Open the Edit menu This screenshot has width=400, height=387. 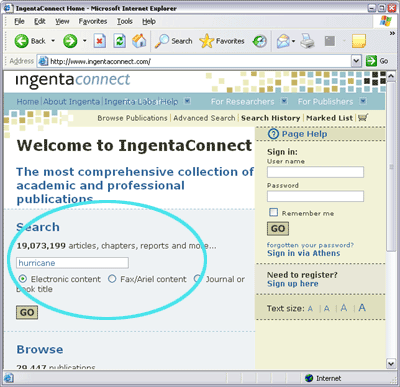[x=40, y=21]
